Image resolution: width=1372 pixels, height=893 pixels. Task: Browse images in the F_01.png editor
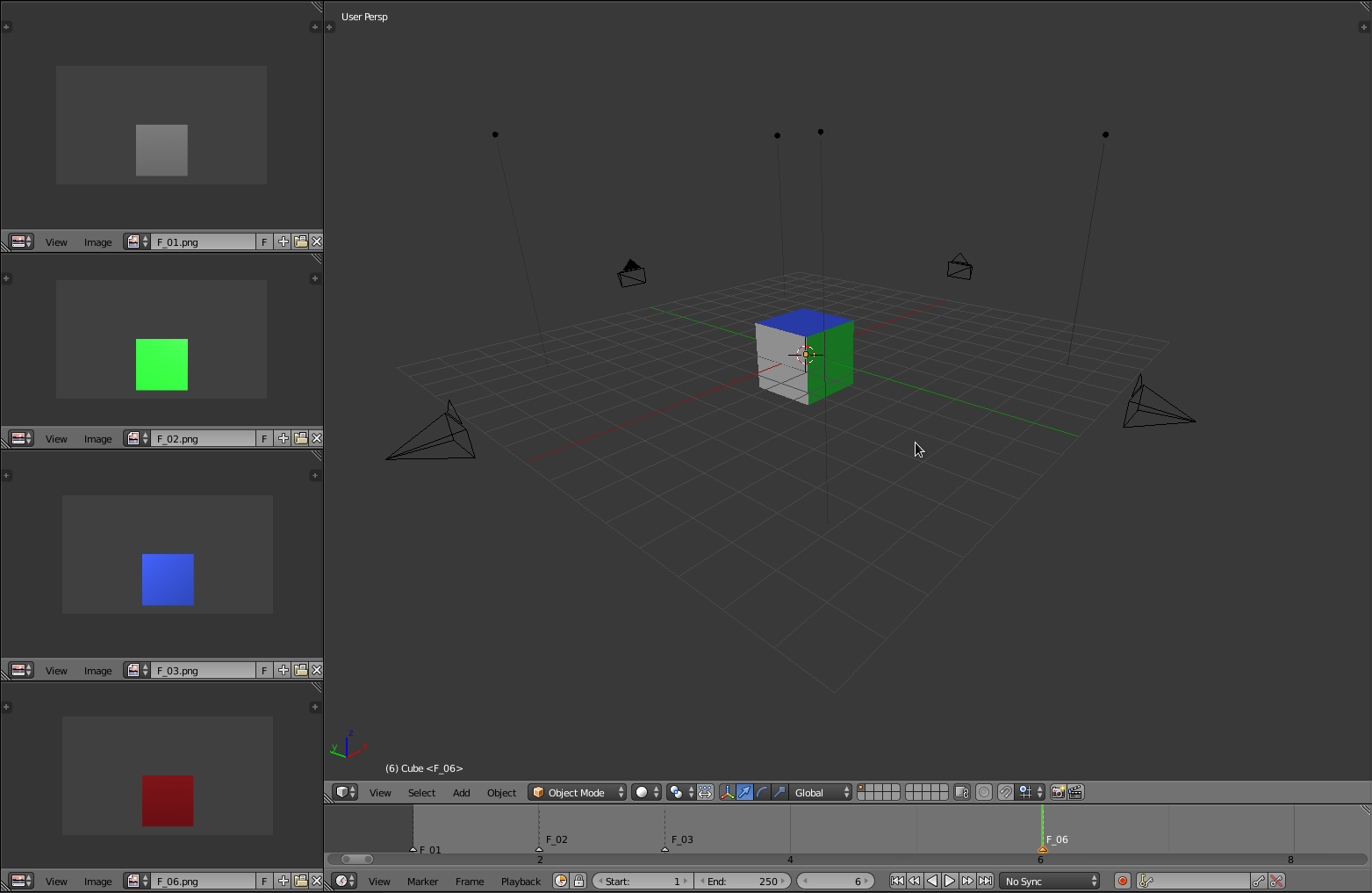point(136,241)
